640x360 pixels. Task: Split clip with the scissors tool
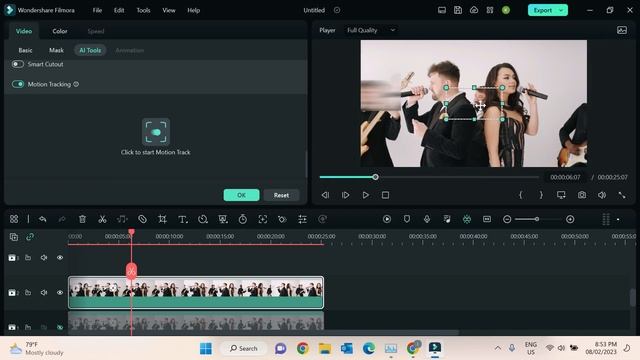(102, 219)
